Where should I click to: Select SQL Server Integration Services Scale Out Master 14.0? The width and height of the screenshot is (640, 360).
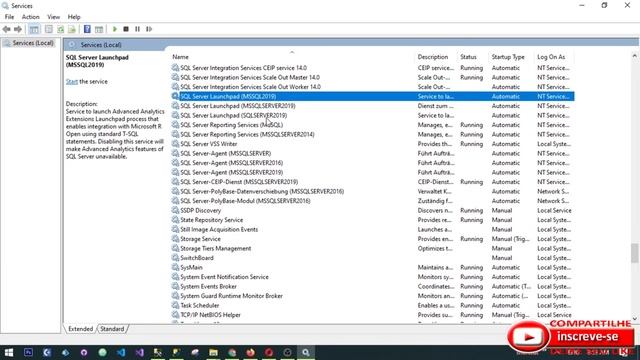coord(372,77)
